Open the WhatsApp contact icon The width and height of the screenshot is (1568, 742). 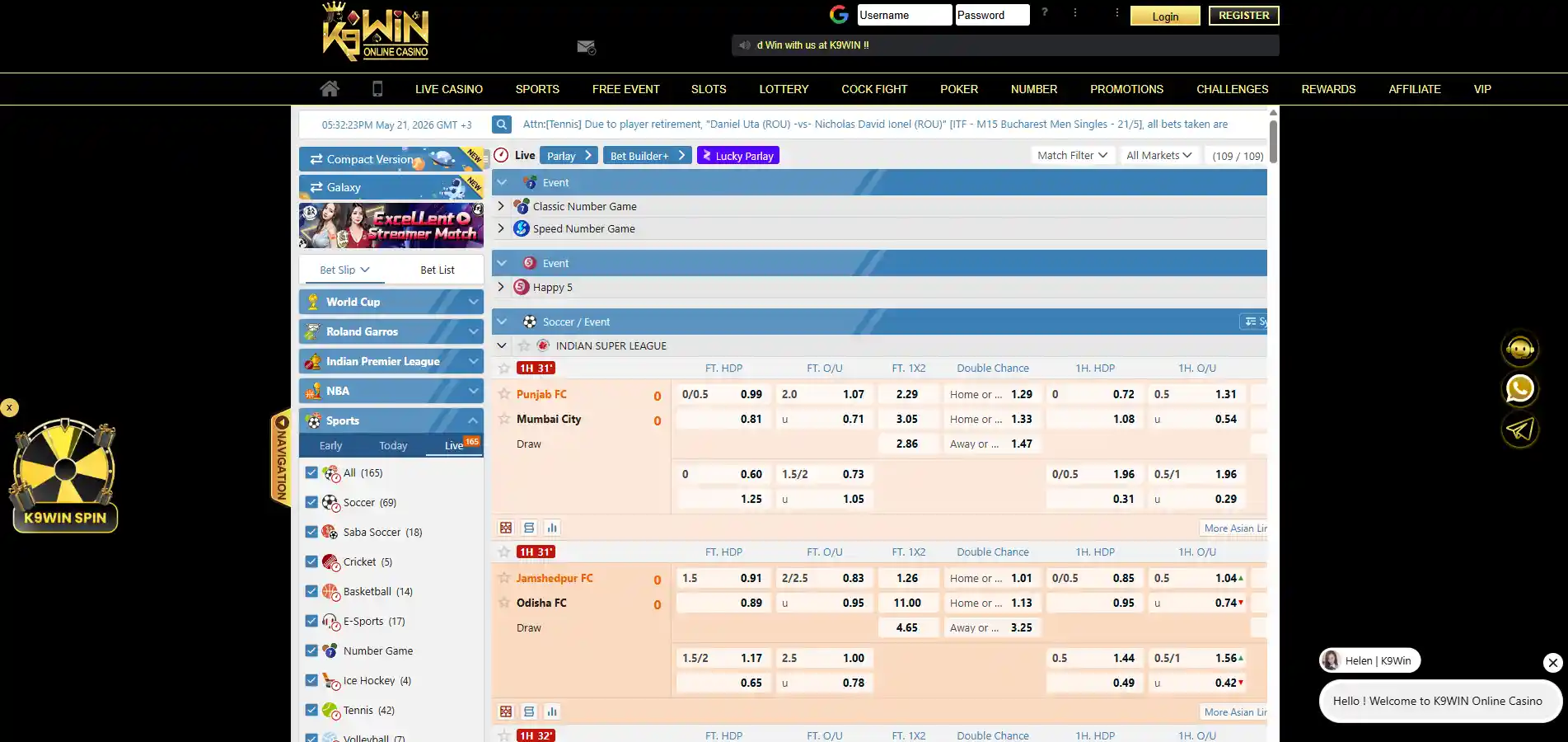pos(1519,388)
